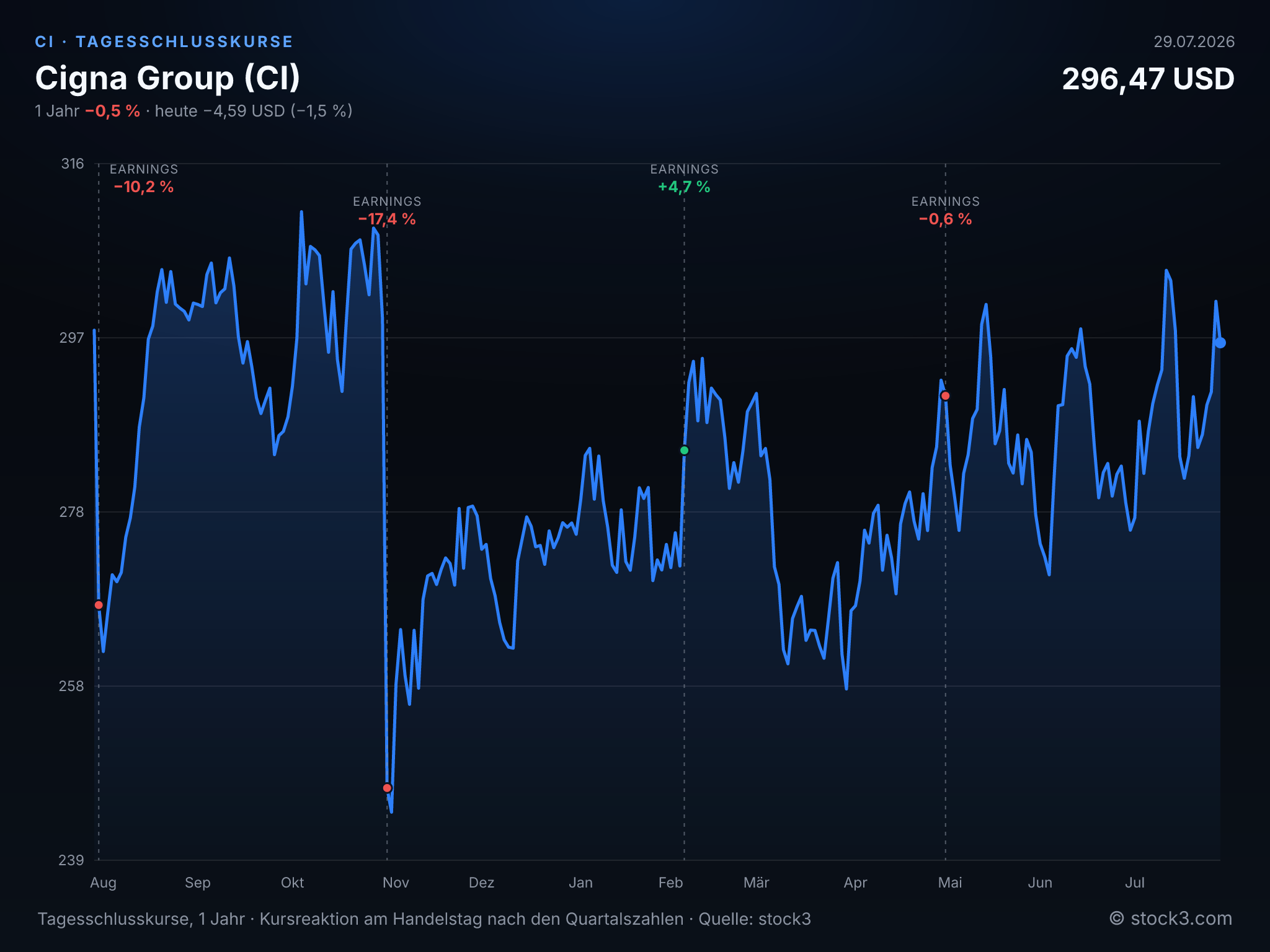
Task: Click the blue current-price dot at chart end
Action: (1220, 343)
